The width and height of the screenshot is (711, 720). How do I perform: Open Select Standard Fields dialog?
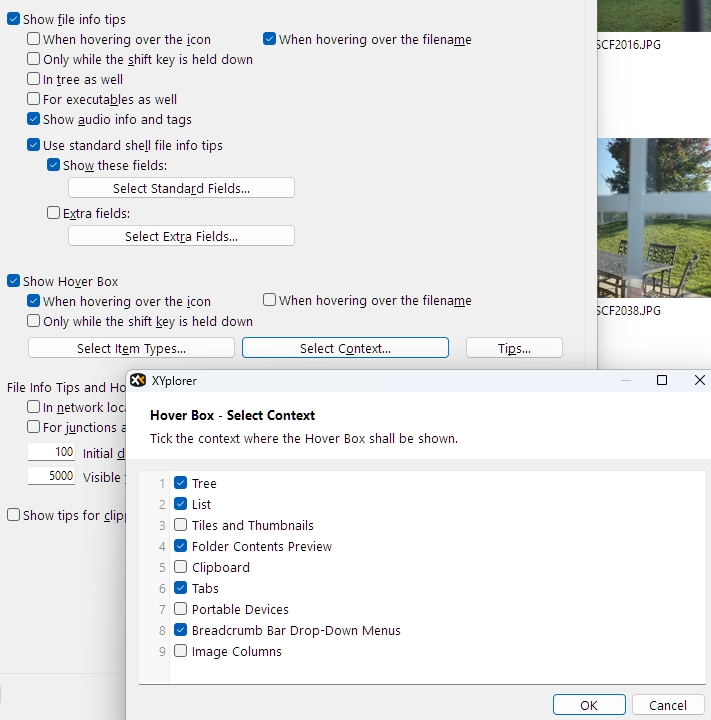[181, 188]
